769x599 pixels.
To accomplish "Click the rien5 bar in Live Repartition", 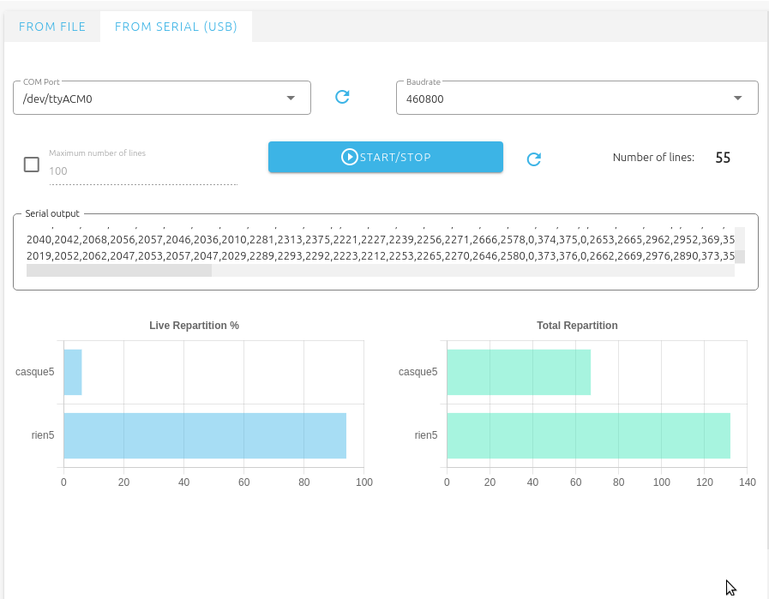I will (204, 435).
